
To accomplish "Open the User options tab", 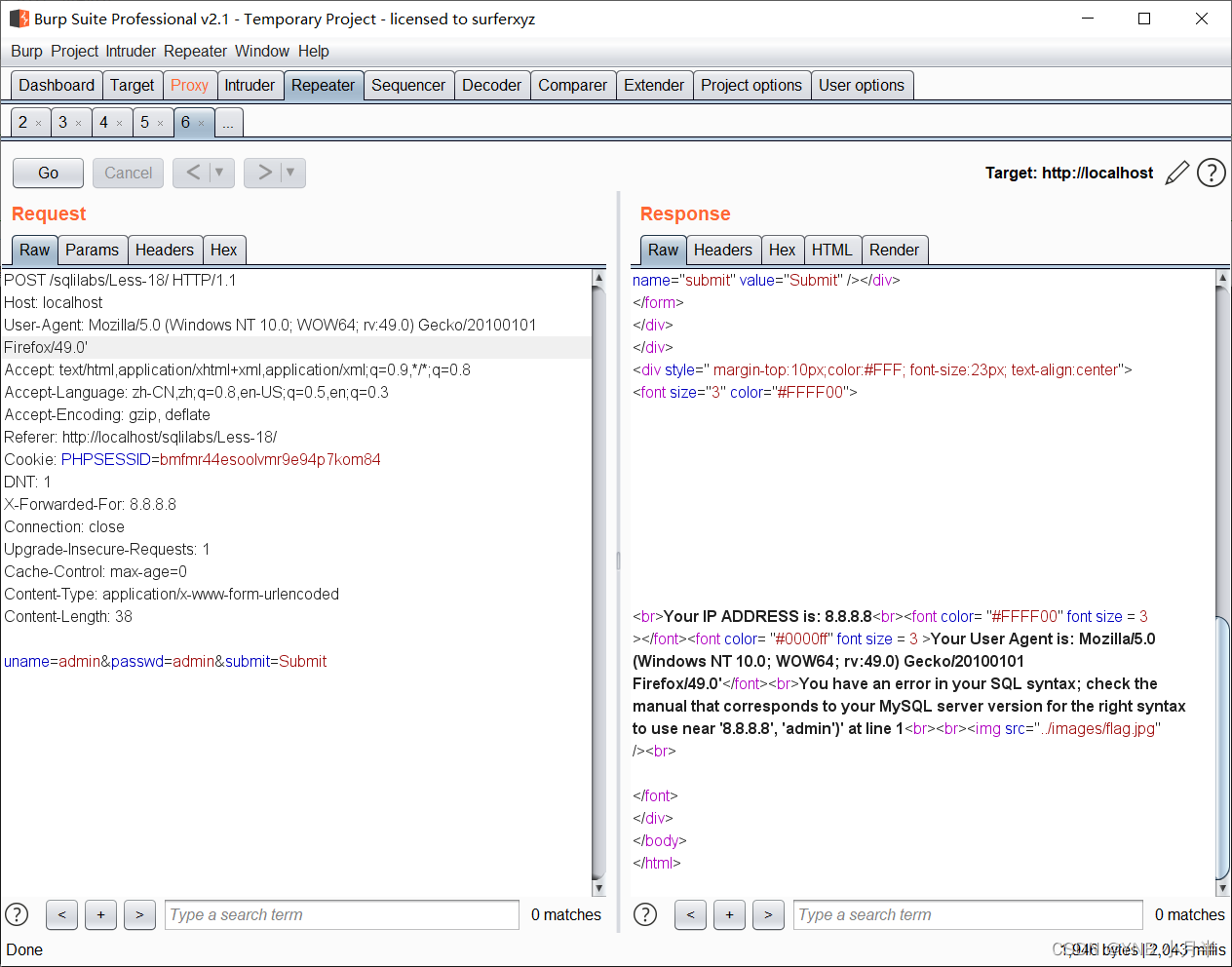I will (862, 85).
